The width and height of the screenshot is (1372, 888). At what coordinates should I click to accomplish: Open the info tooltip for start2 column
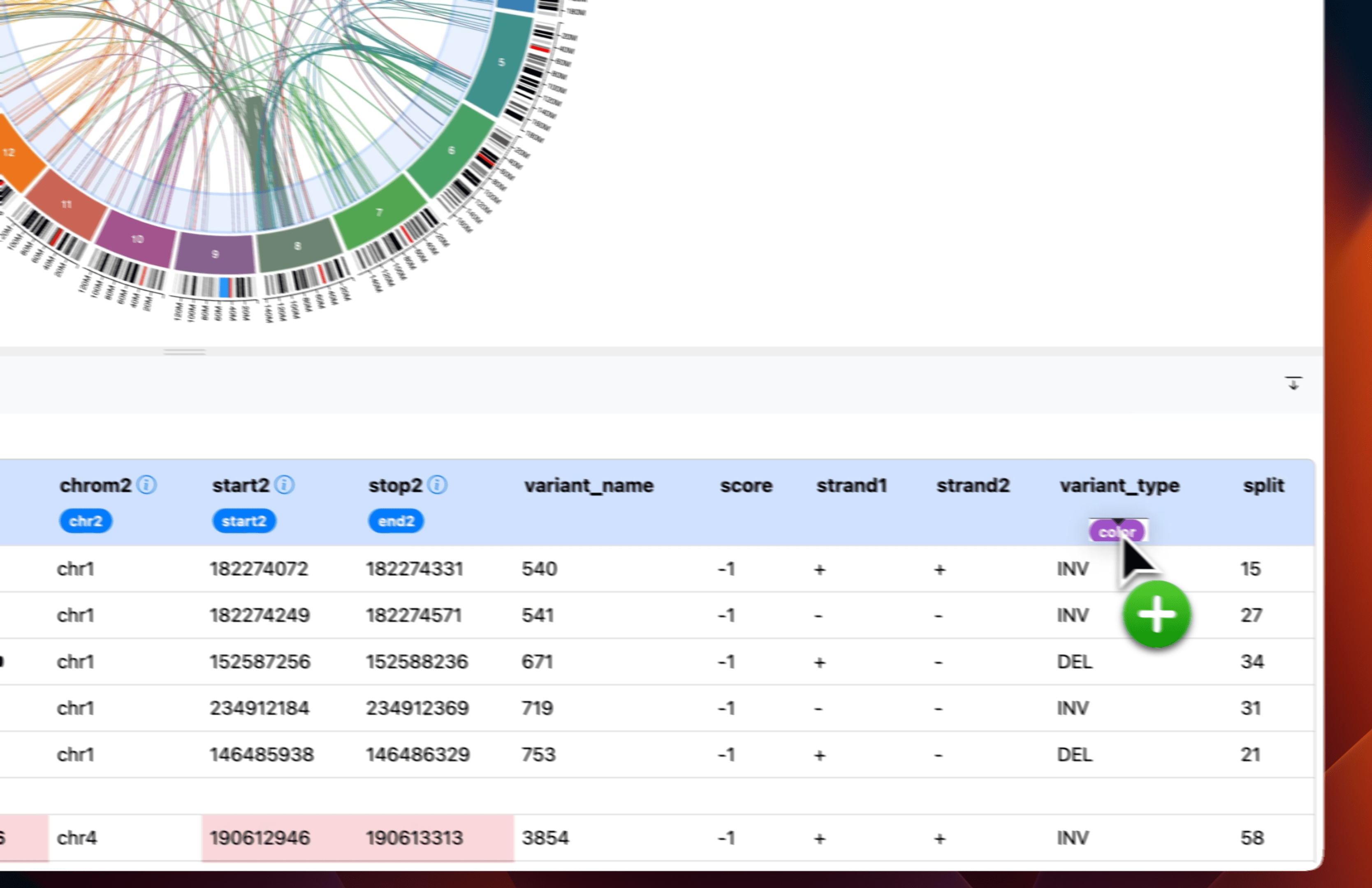click(x=285, y=485)
